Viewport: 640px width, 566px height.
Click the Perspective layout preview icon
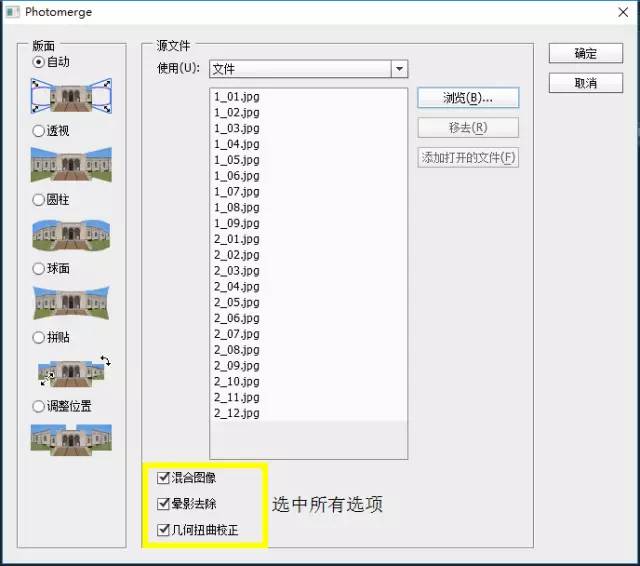point(71,164)
